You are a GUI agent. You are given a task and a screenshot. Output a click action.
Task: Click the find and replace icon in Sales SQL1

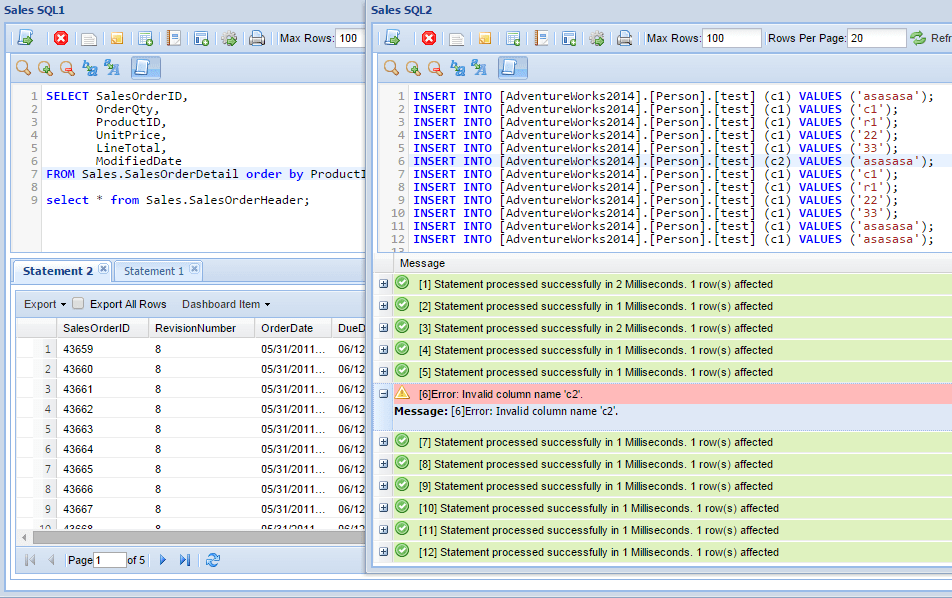[89, 68]
